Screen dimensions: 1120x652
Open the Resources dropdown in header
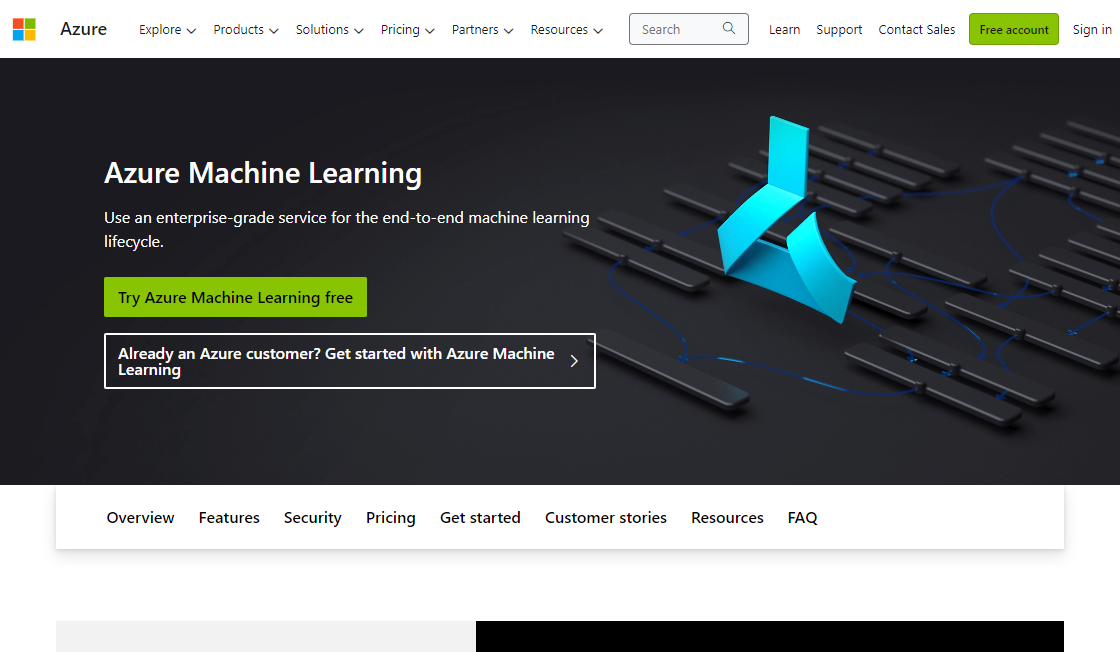566,30
